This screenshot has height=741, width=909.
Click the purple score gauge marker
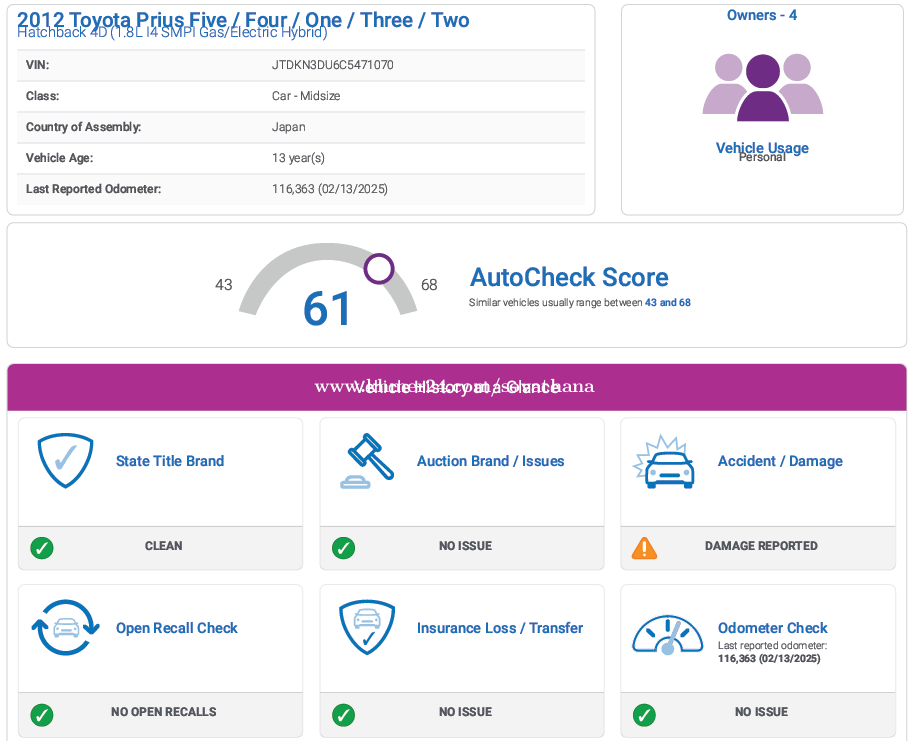click(x=379, y=268)
